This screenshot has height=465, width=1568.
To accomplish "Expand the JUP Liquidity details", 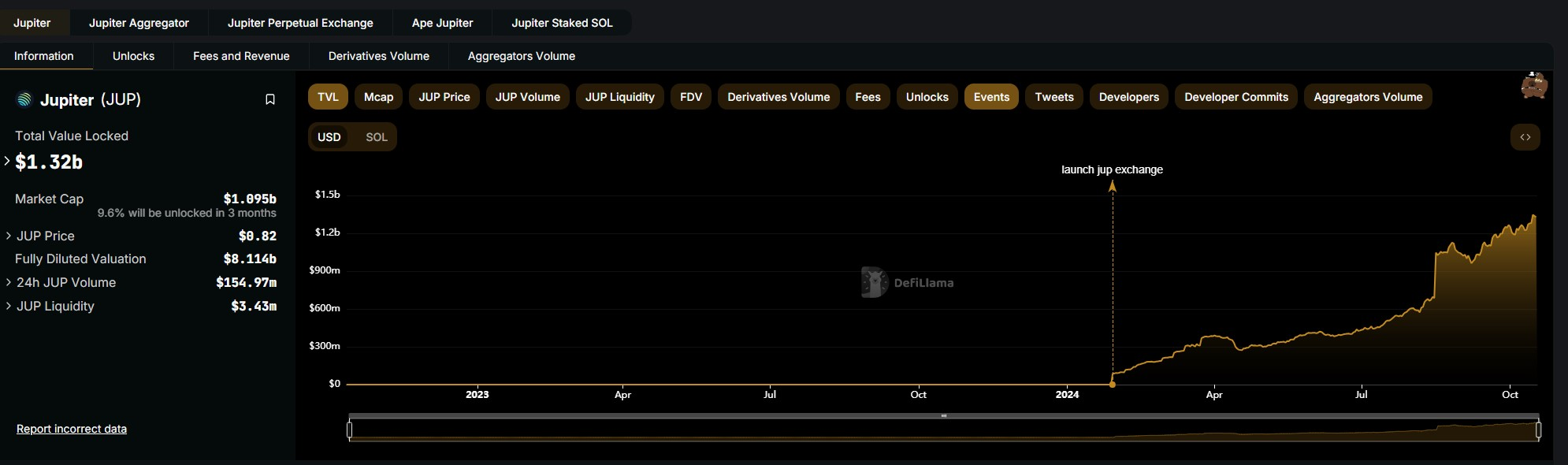I will (x=8, y=306).
